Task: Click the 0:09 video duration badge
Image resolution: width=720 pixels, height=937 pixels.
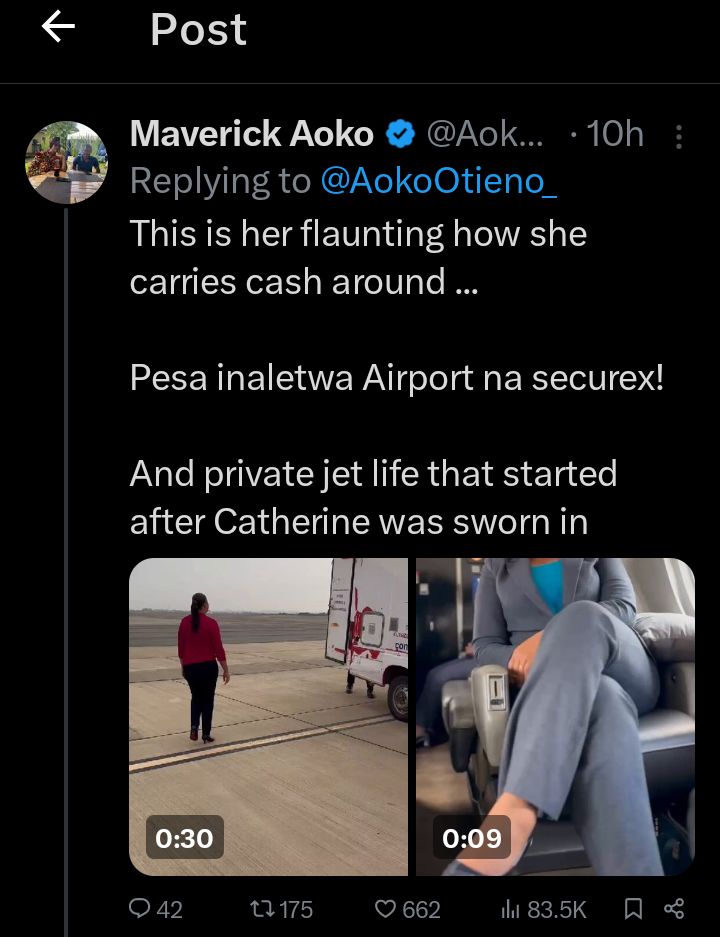Action: (472, 837)
